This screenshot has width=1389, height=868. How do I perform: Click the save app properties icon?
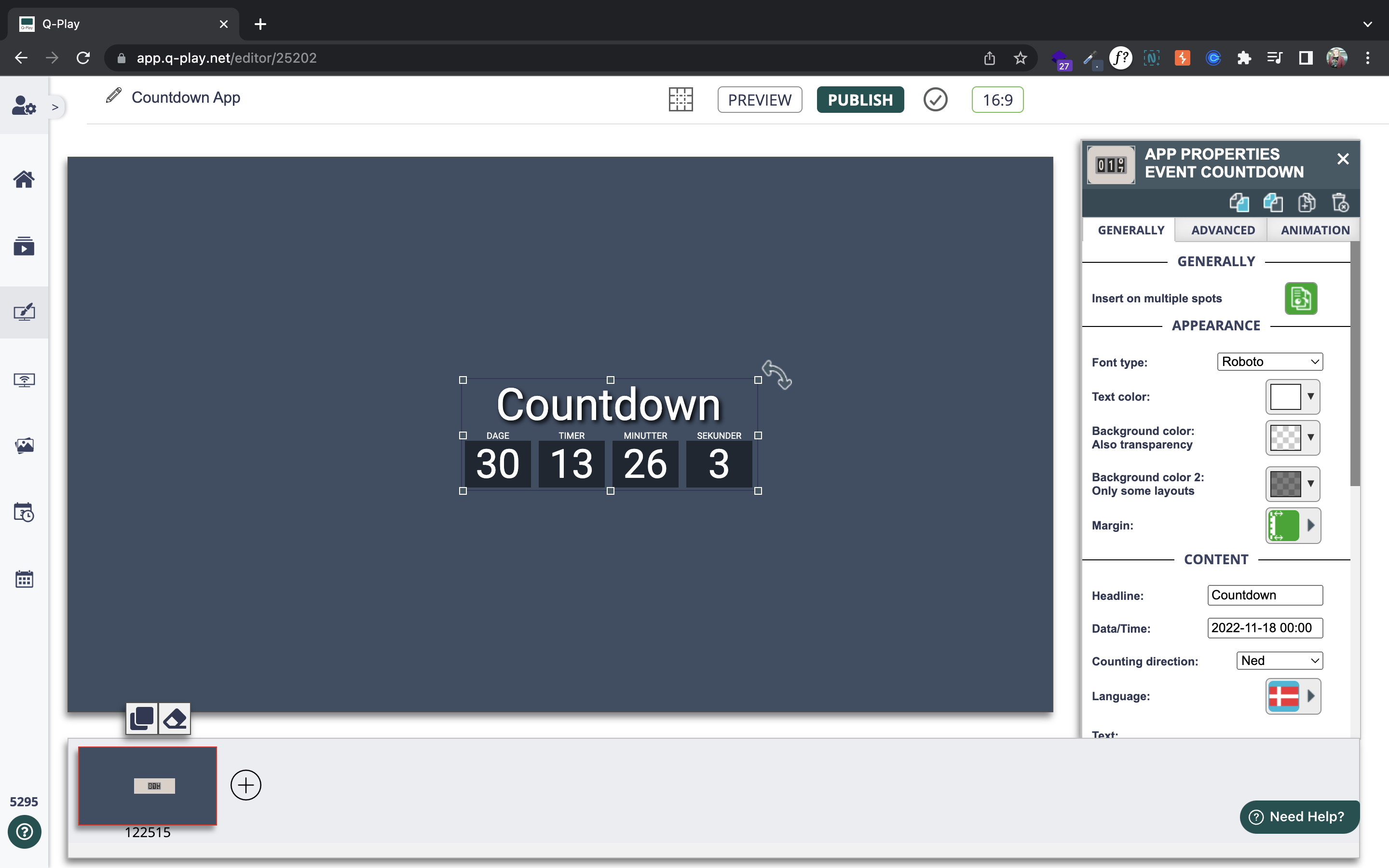point(1307,203)
